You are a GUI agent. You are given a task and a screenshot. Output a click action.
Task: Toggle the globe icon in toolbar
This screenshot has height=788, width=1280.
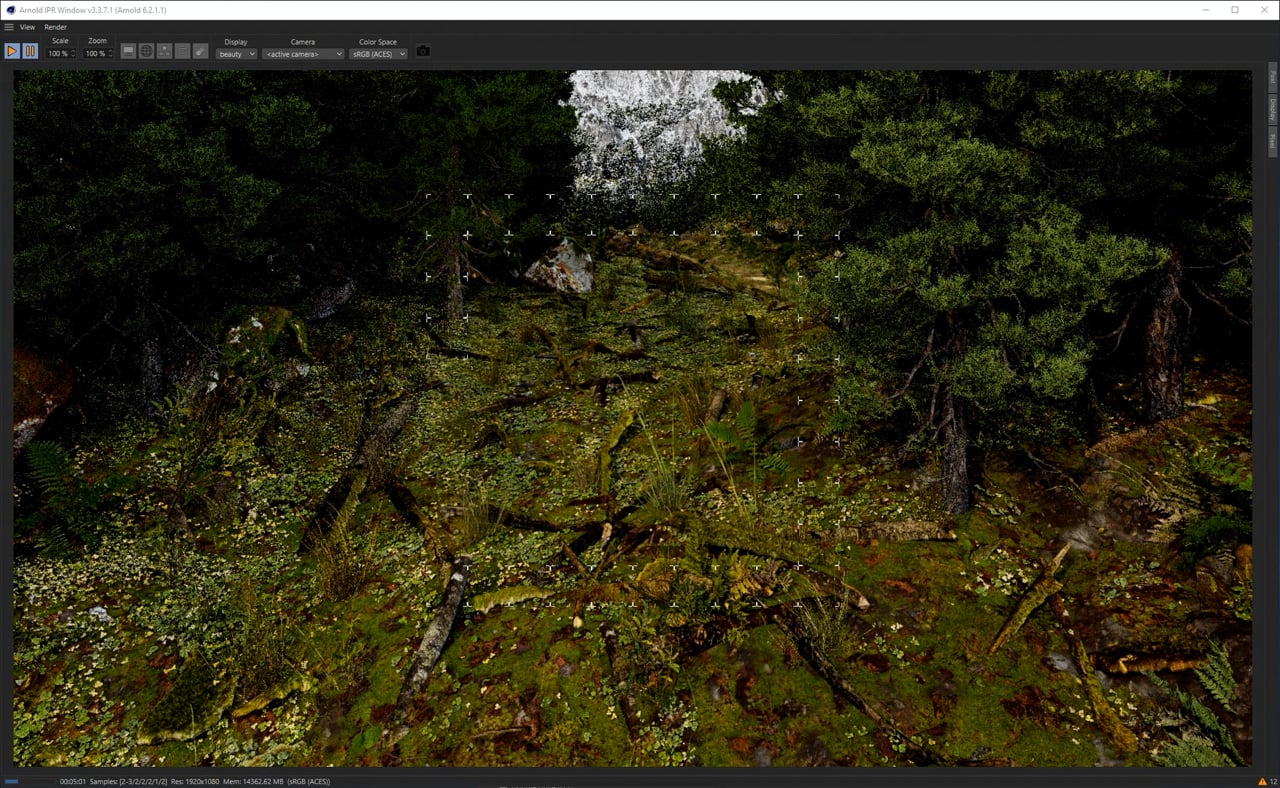click(146, 51)
